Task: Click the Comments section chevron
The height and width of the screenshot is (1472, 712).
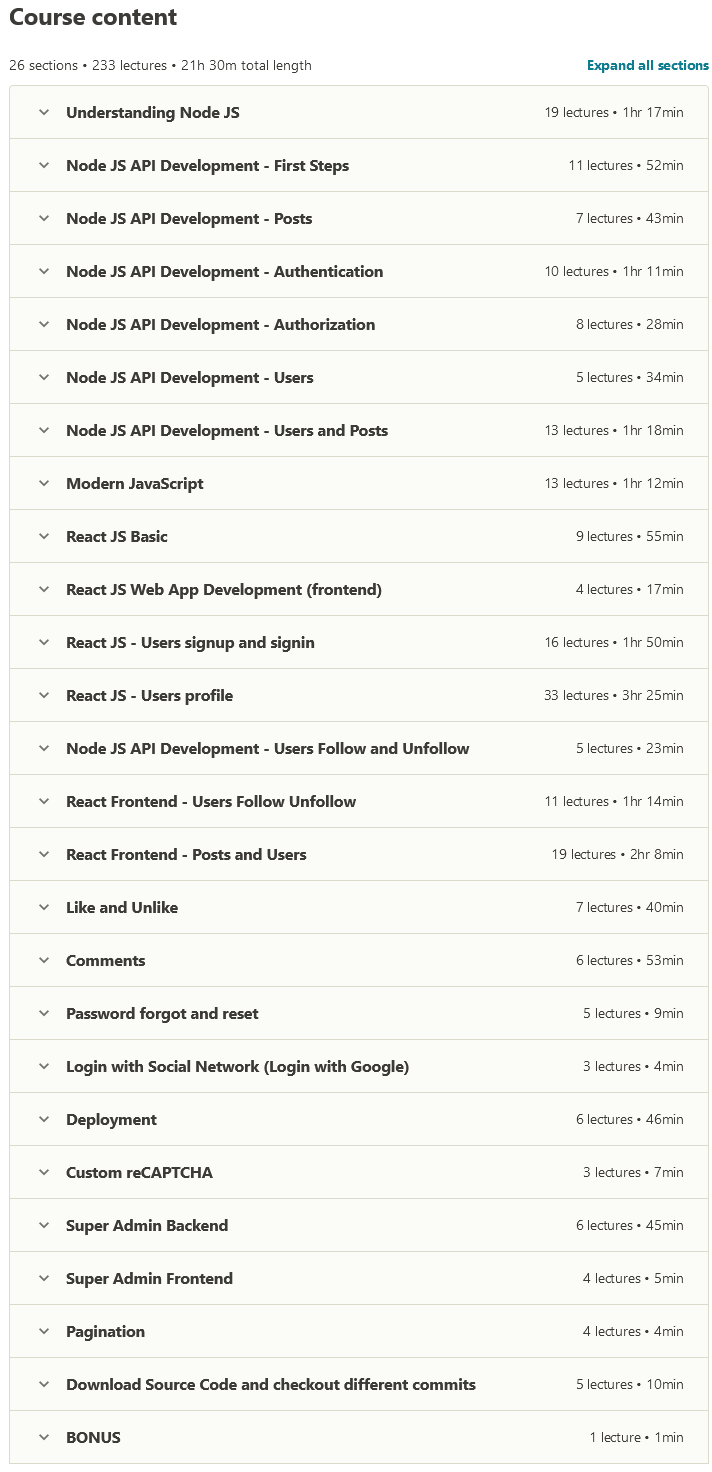Action: pos(44,960)
